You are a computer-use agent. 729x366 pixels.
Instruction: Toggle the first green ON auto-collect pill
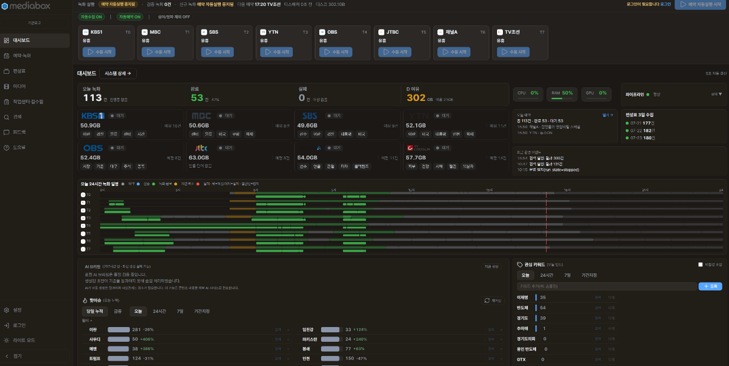point(92,17)
